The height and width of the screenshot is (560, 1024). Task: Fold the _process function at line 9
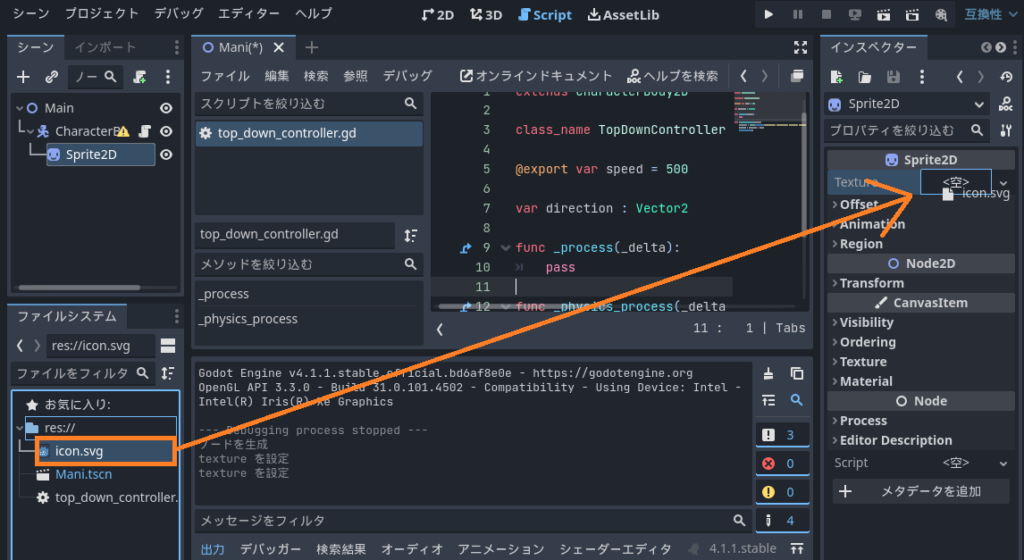pos(505,248)
